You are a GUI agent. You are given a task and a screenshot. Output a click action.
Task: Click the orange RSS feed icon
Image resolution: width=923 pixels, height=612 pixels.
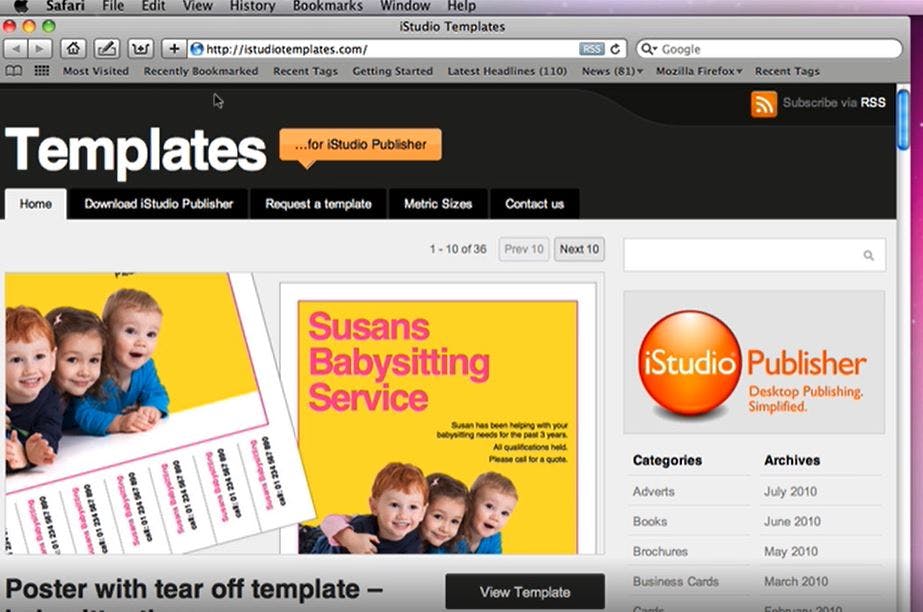(763, 104)
